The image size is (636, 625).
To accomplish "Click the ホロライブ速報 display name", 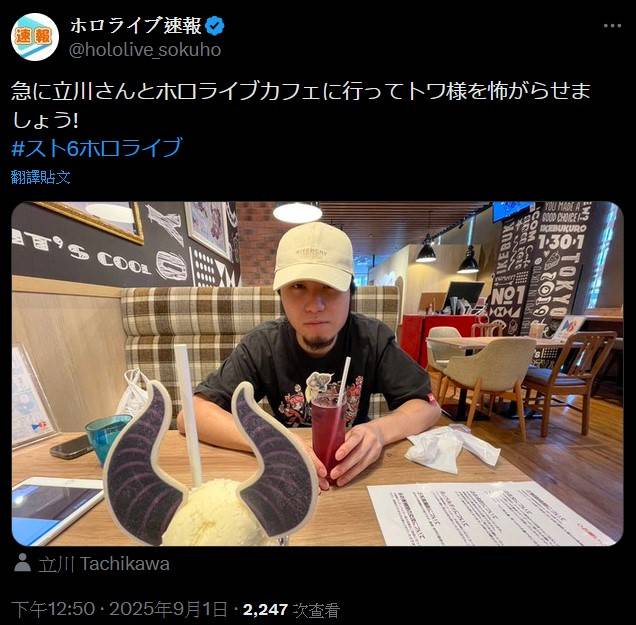I will coord(136,26).
